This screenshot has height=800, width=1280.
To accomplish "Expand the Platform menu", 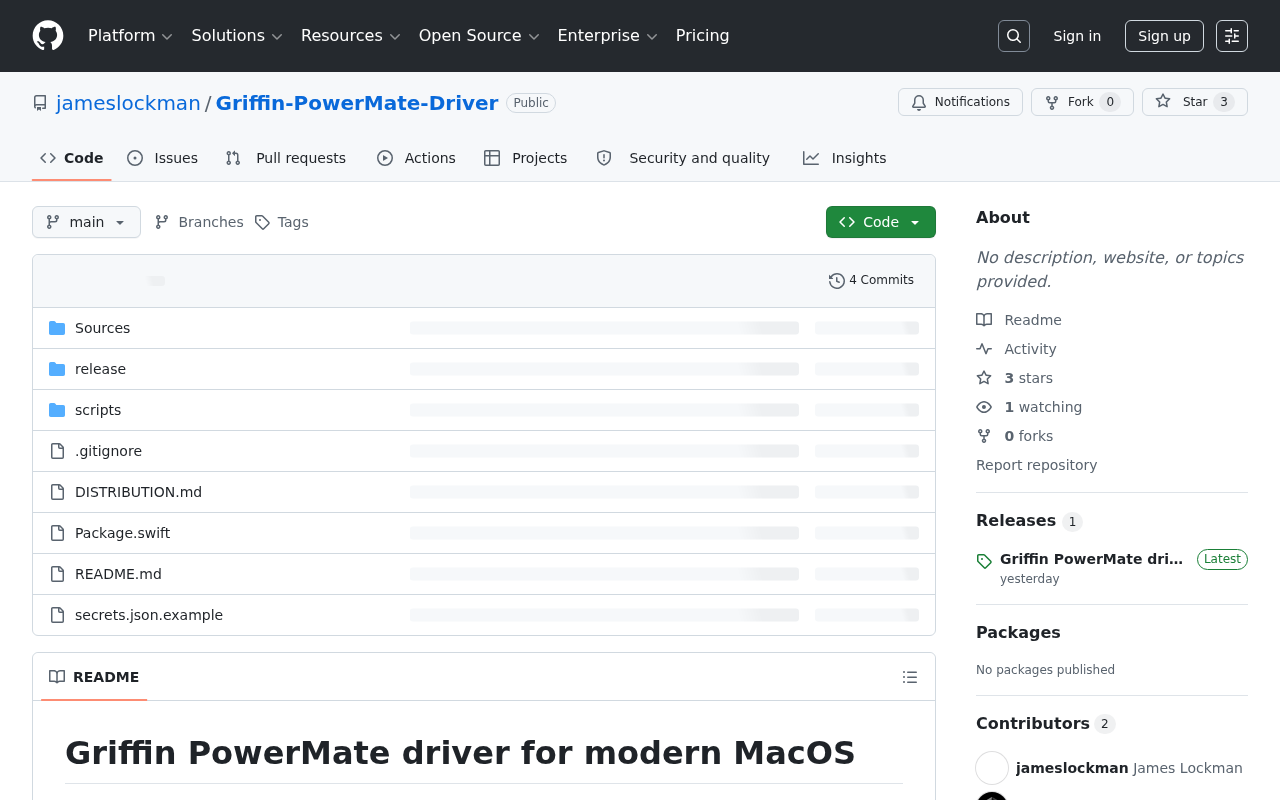I will click(130, 36).
